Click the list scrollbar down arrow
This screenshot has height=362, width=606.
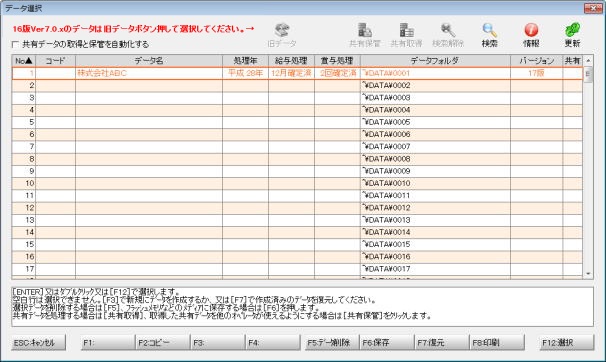(588, 274)
